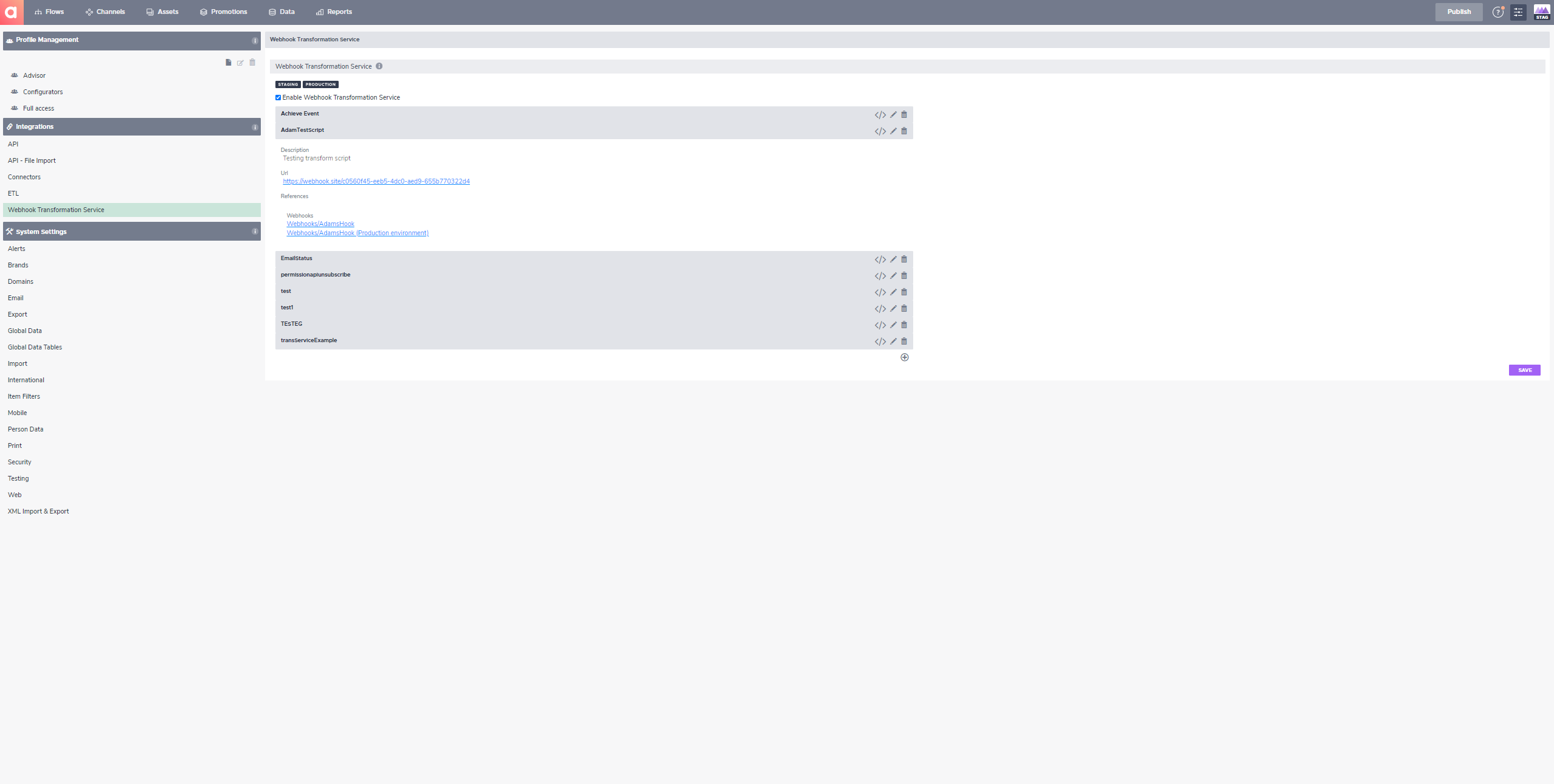Viewport: 1554px width, 784px height.
Task: Delete the permissionapiunsubscribe script
Action: click(x=904, y=276)
